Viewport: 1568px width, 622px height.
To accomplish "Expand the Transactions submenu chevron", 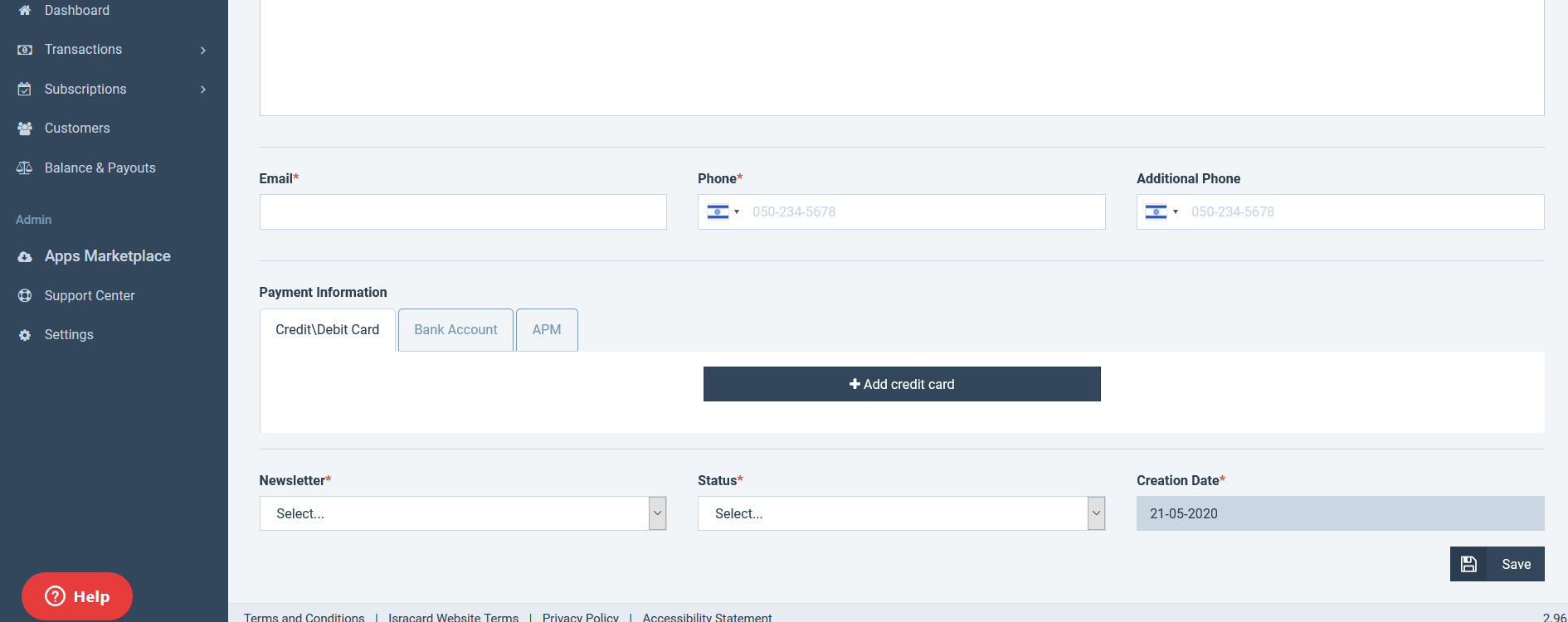I will [203, 50].
